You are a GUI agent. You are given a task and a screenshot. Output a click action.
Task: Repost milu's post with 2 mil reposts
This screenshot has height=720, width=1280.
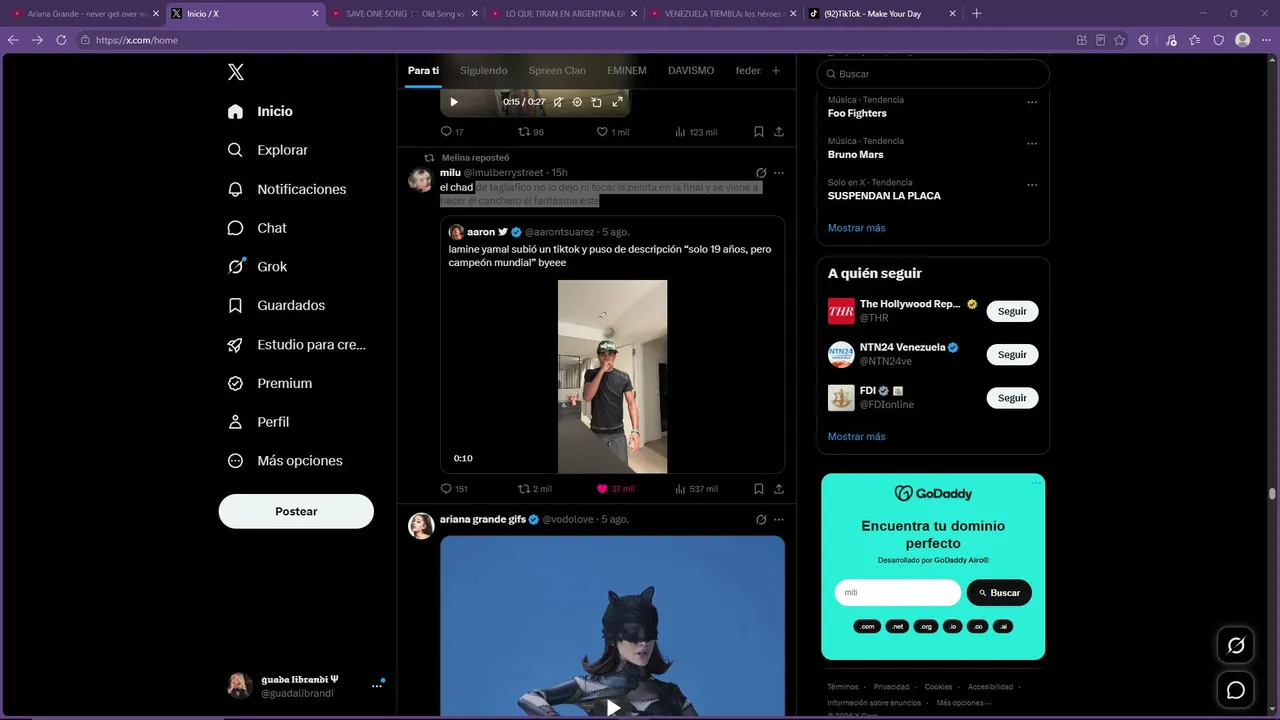tap(535, 489)
